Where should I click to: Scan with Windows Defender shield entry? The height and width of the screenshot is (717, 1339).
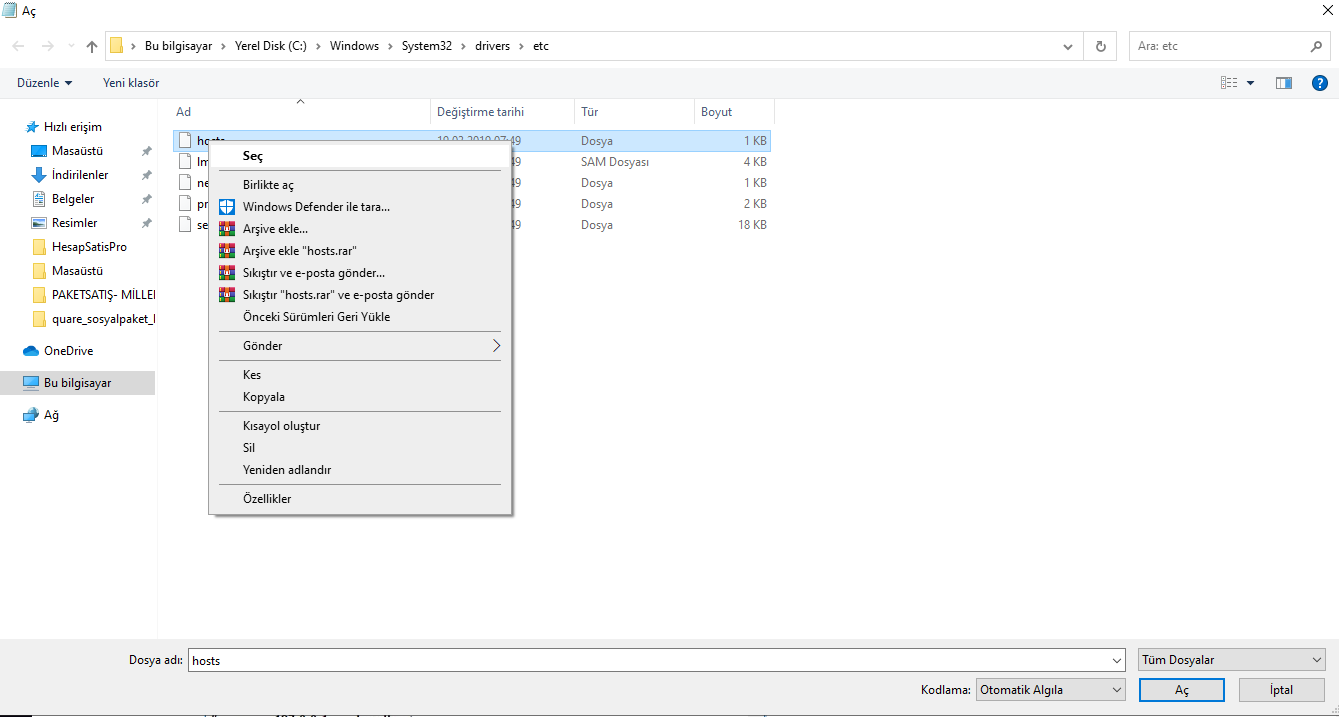pyautogui.click(x=316, y=207)
